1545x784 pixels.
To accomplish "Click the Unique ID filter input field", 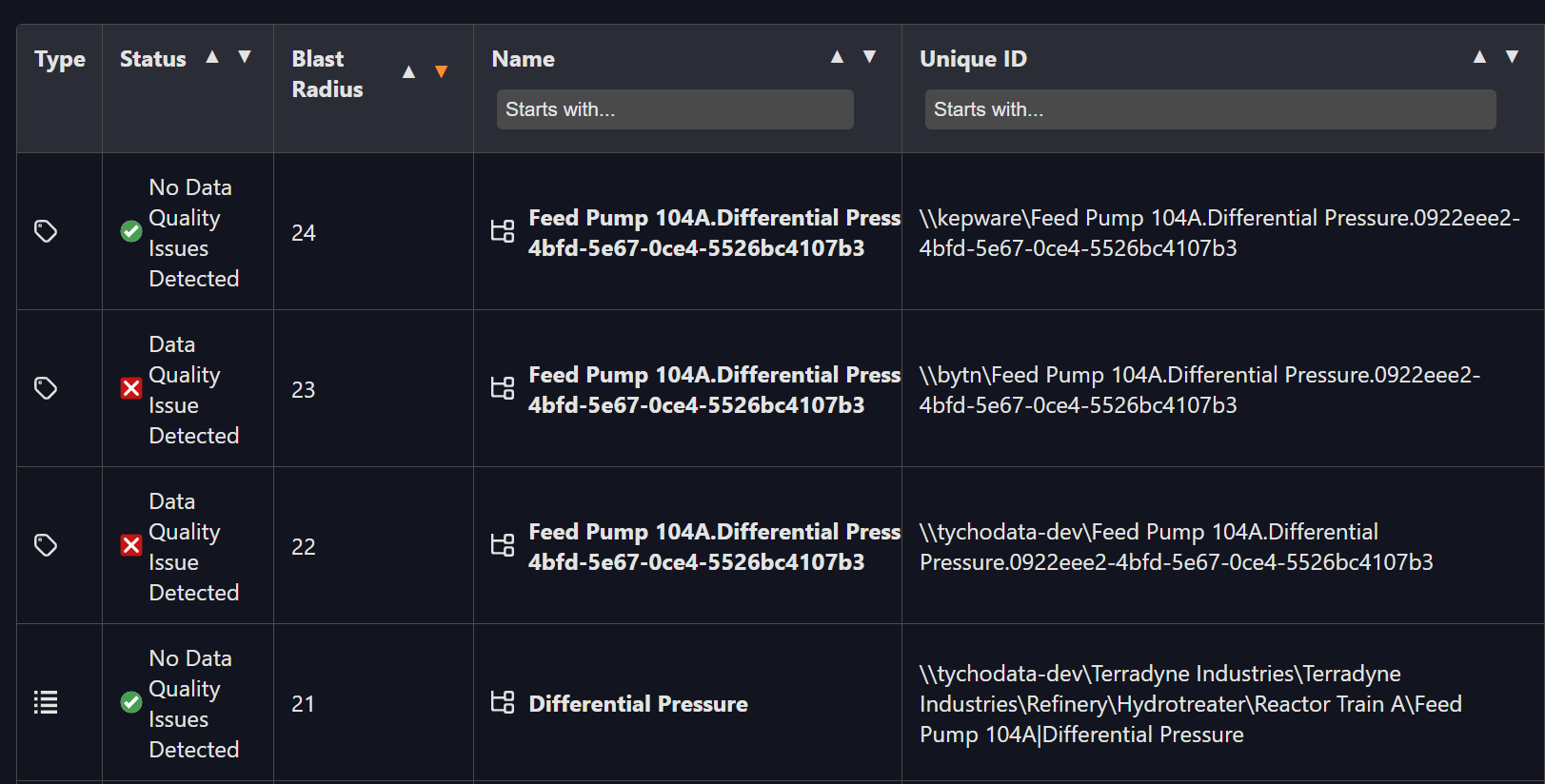I will pos(1209,109).
